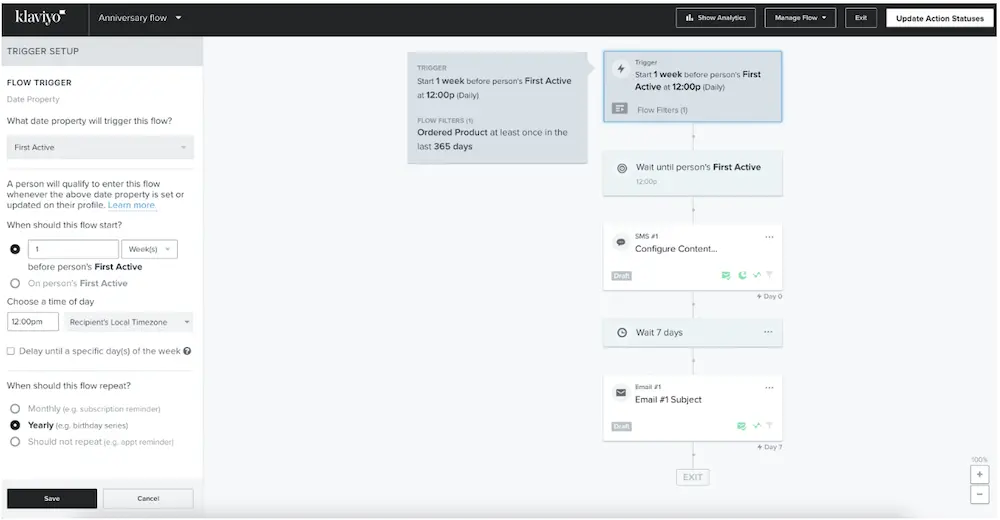Open the Manage Flow menu
This screenshot has width=1000, height=520.
[x=799, y=18]
